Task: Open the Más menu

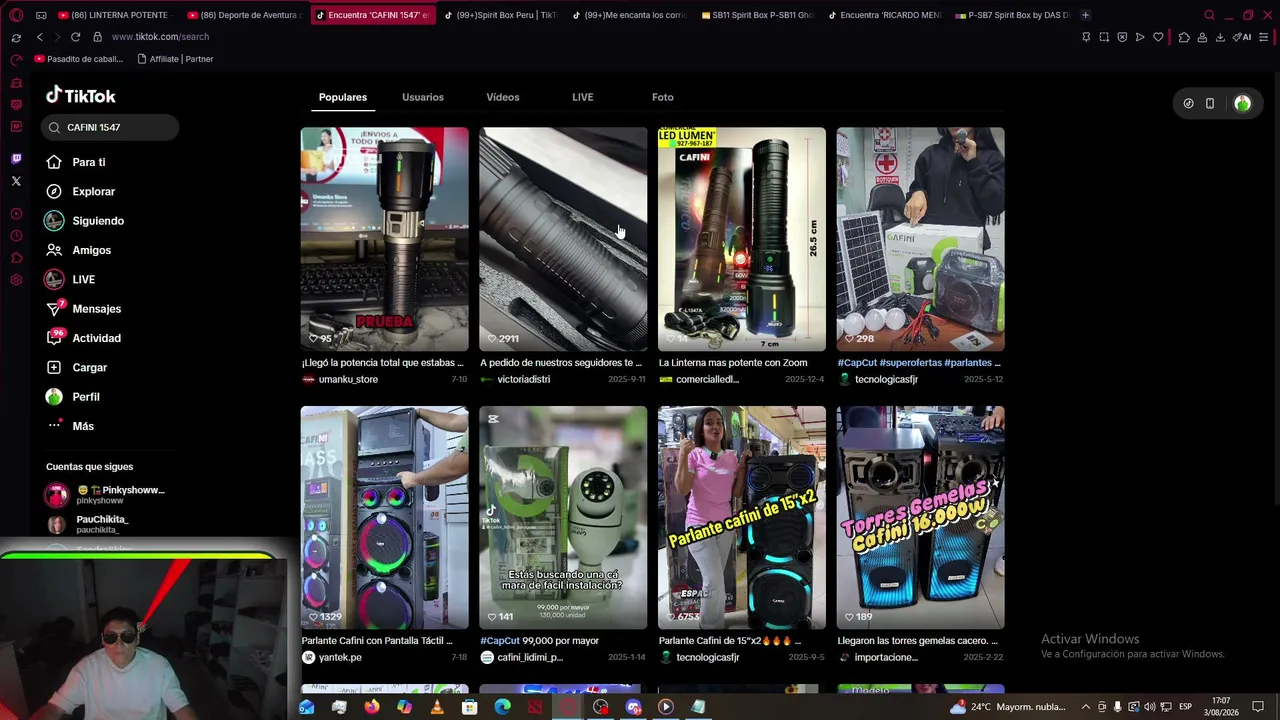Action: (70, 426)
